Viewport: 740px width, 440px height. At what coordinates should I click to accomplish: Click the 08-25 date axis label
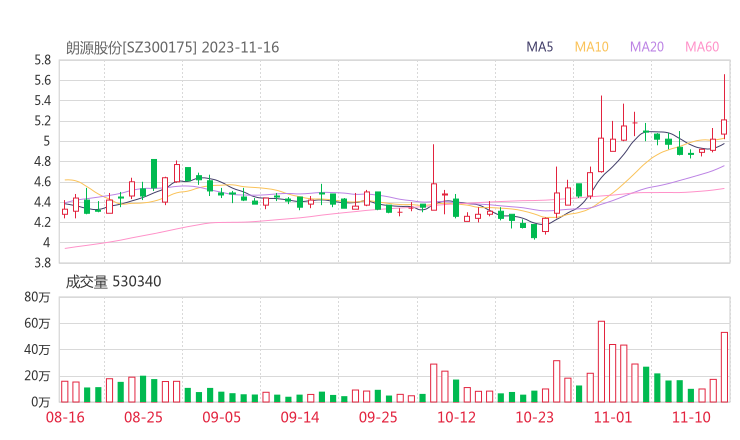(x=143, y=417)
